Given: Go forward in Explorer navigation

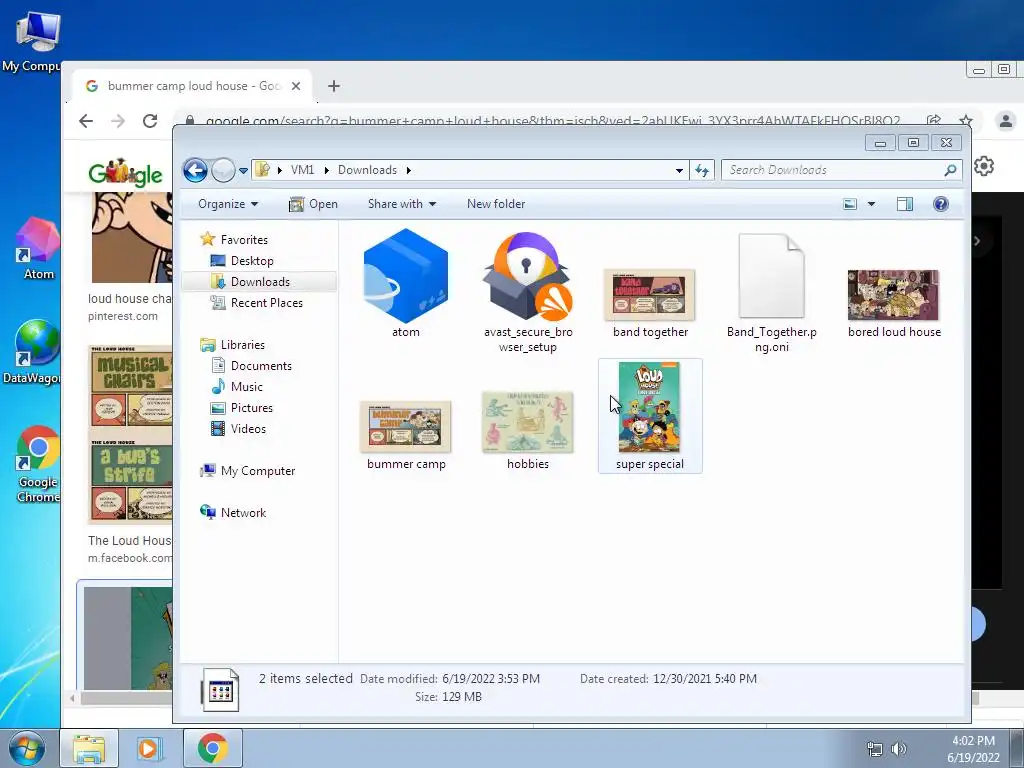Looking at the screenshot, I should point(223,170).
